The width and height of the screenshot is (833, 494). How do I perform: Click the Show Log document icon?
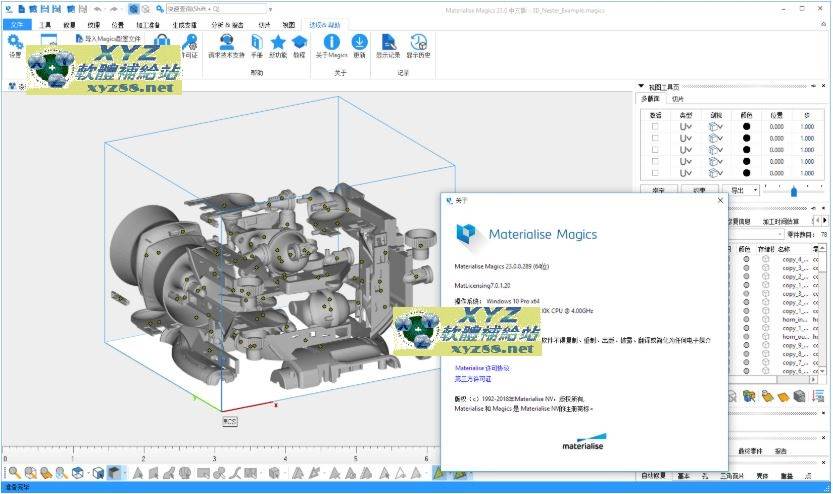[389, 42]
